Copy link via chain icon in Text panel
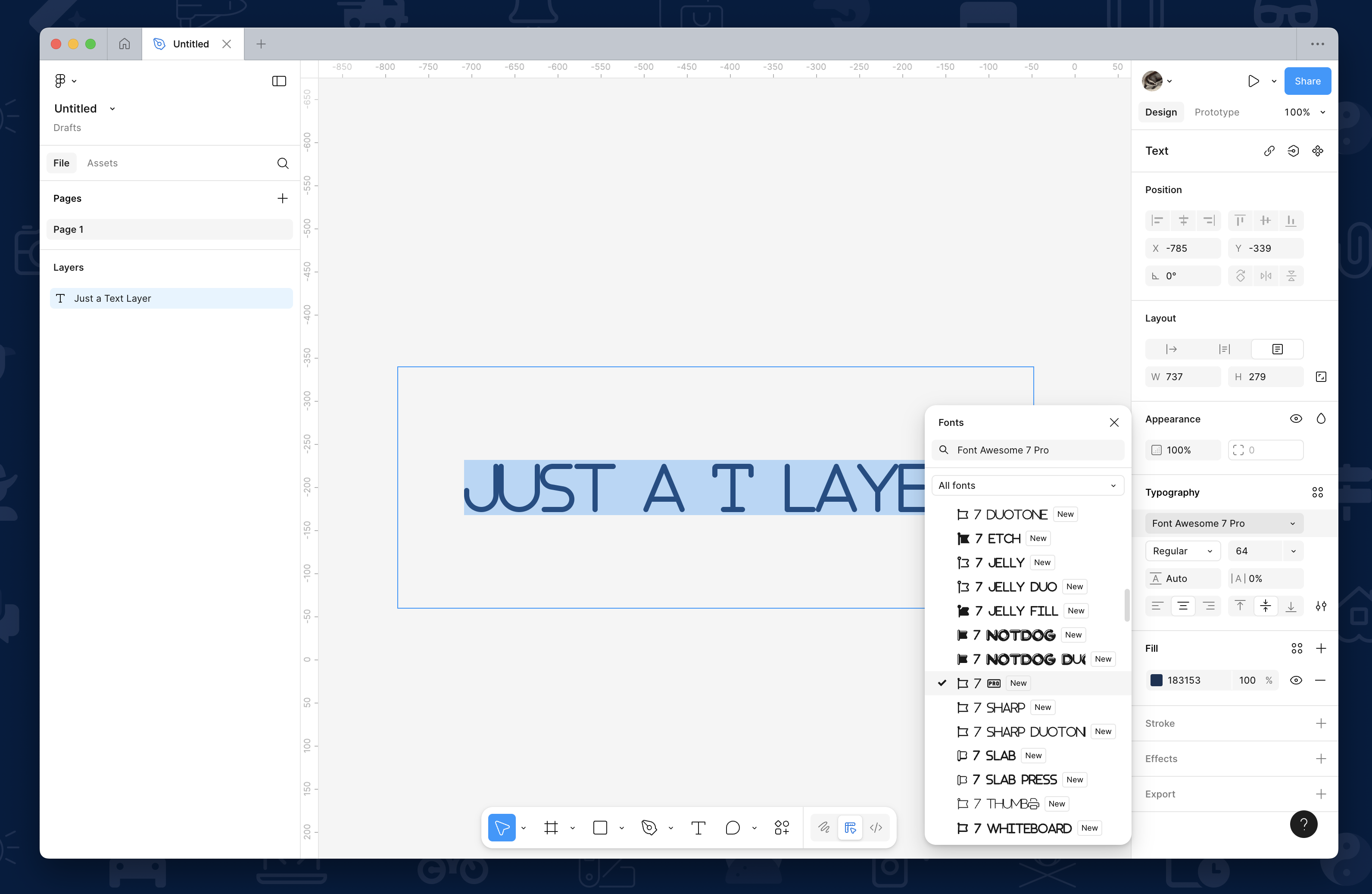Viewport: 1372px width, 894px height. pos(1269,150)
